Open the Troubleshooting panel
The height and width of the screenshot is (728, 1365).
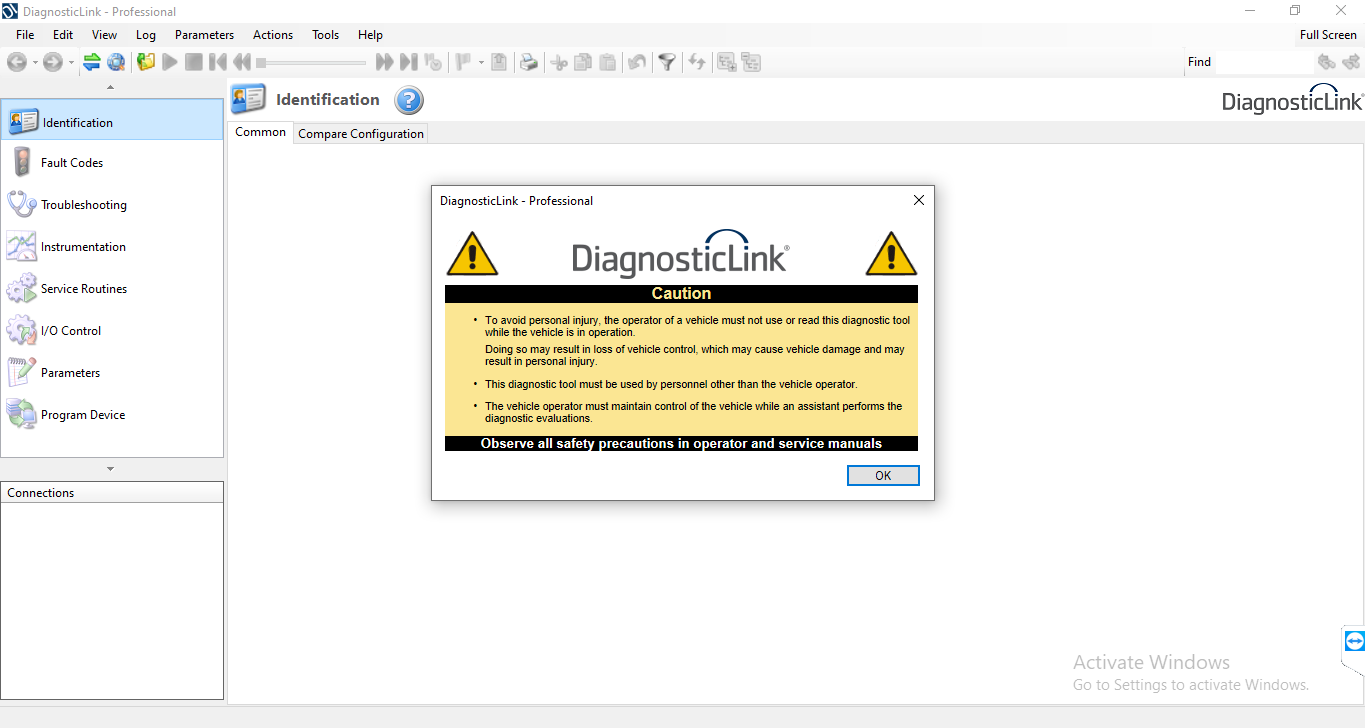click(x=112, y=204)
